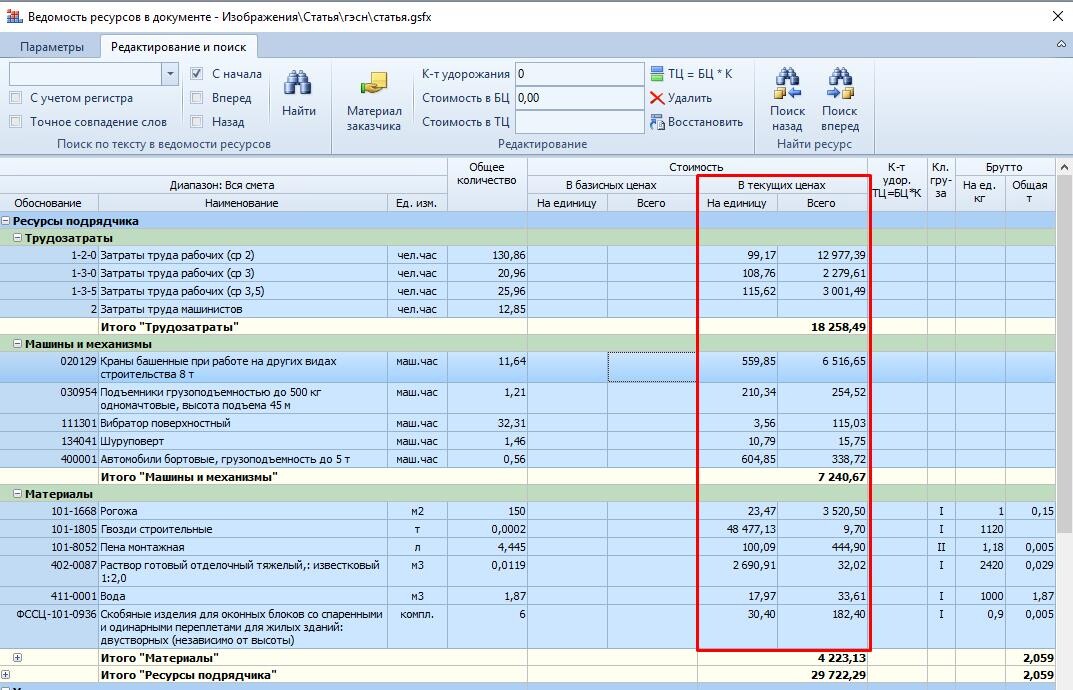Click the К-т удорожания input field
1073x690 pixels.
579,74
